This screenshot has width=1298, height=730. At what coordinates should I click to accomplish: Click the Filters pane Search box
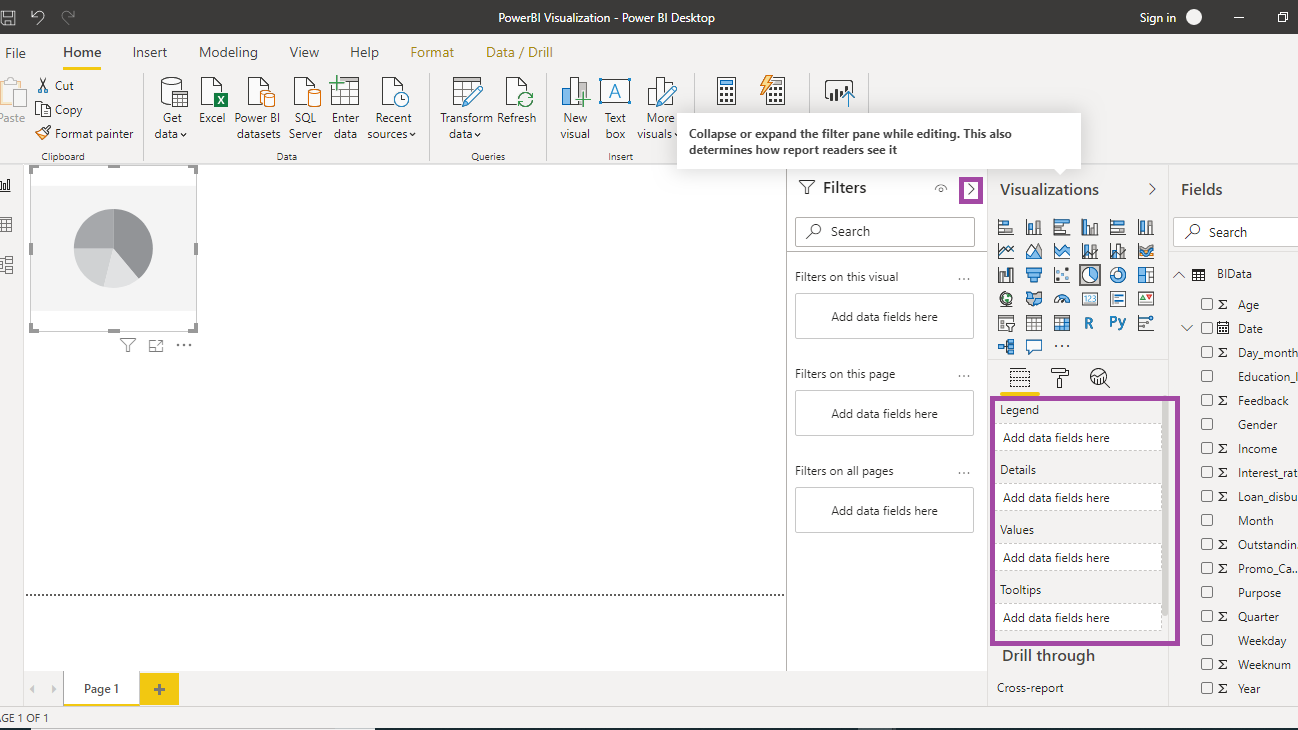pos(885,231)
